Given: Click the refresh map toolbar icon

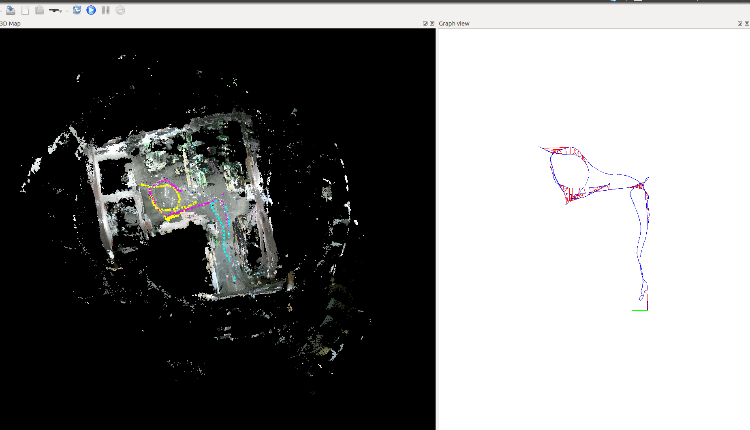Looking at the screenshot, I should [x=77, y=10].
